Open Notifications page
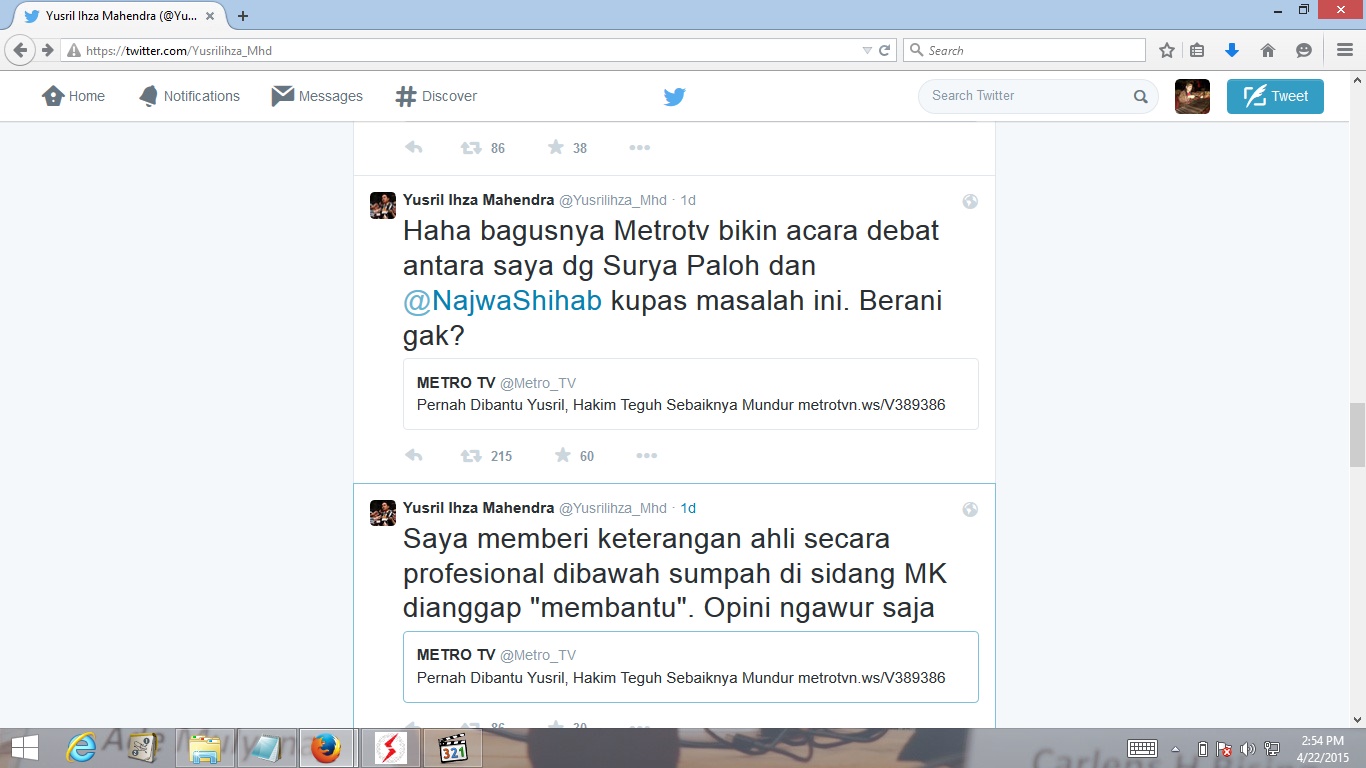Screen dimensions: 1366x768 189,96
